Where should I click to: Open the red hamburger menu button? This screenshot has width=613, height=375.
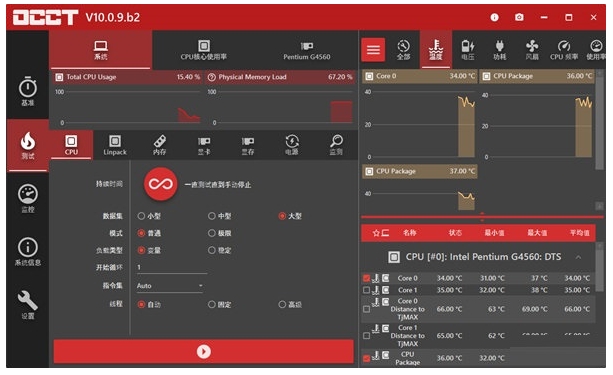pos(373,50)
